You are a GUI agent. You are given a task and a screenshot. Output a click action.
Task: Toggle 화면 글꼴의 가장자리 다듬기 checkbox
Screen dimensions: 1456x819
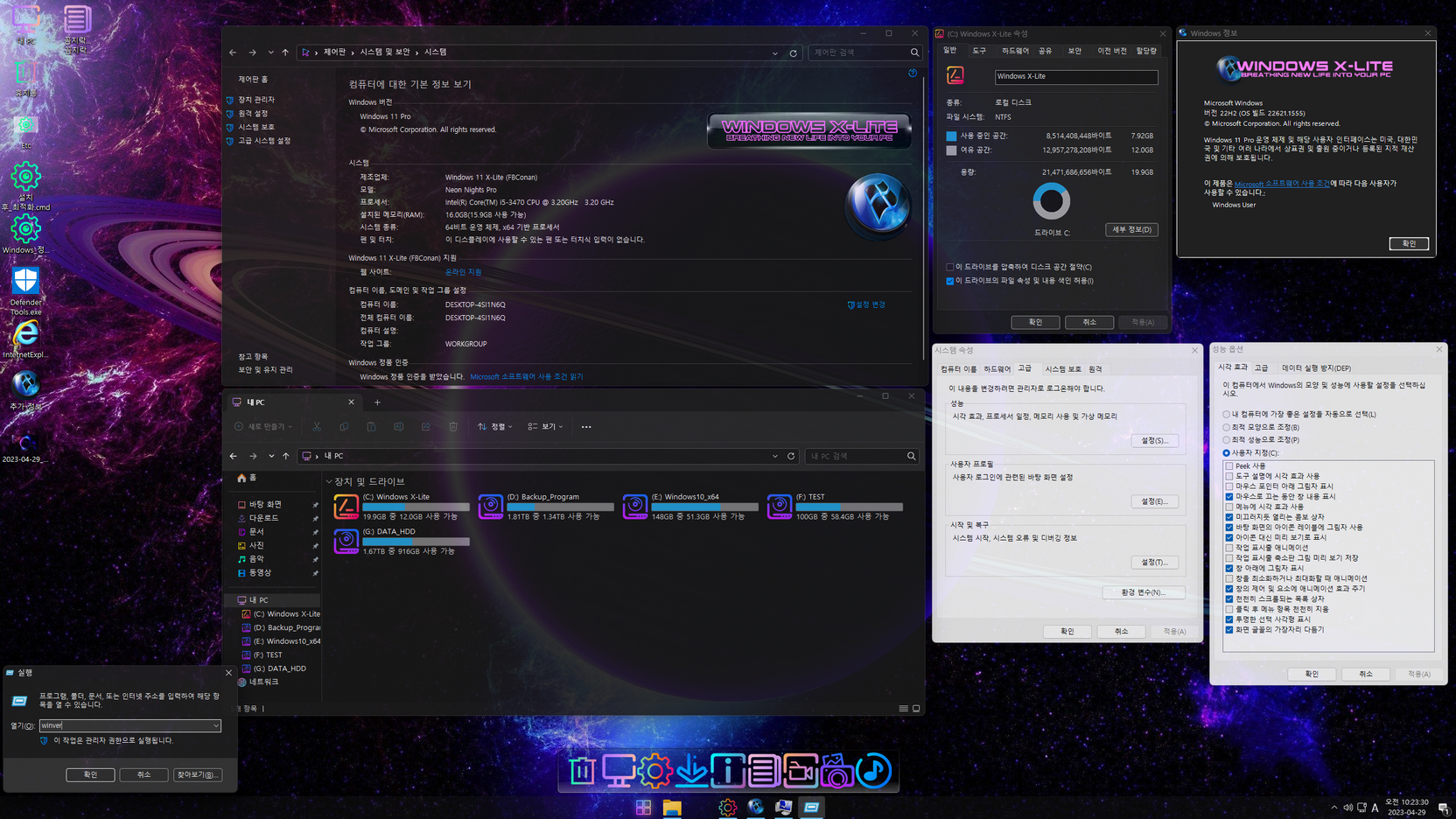click(1229, 630)
